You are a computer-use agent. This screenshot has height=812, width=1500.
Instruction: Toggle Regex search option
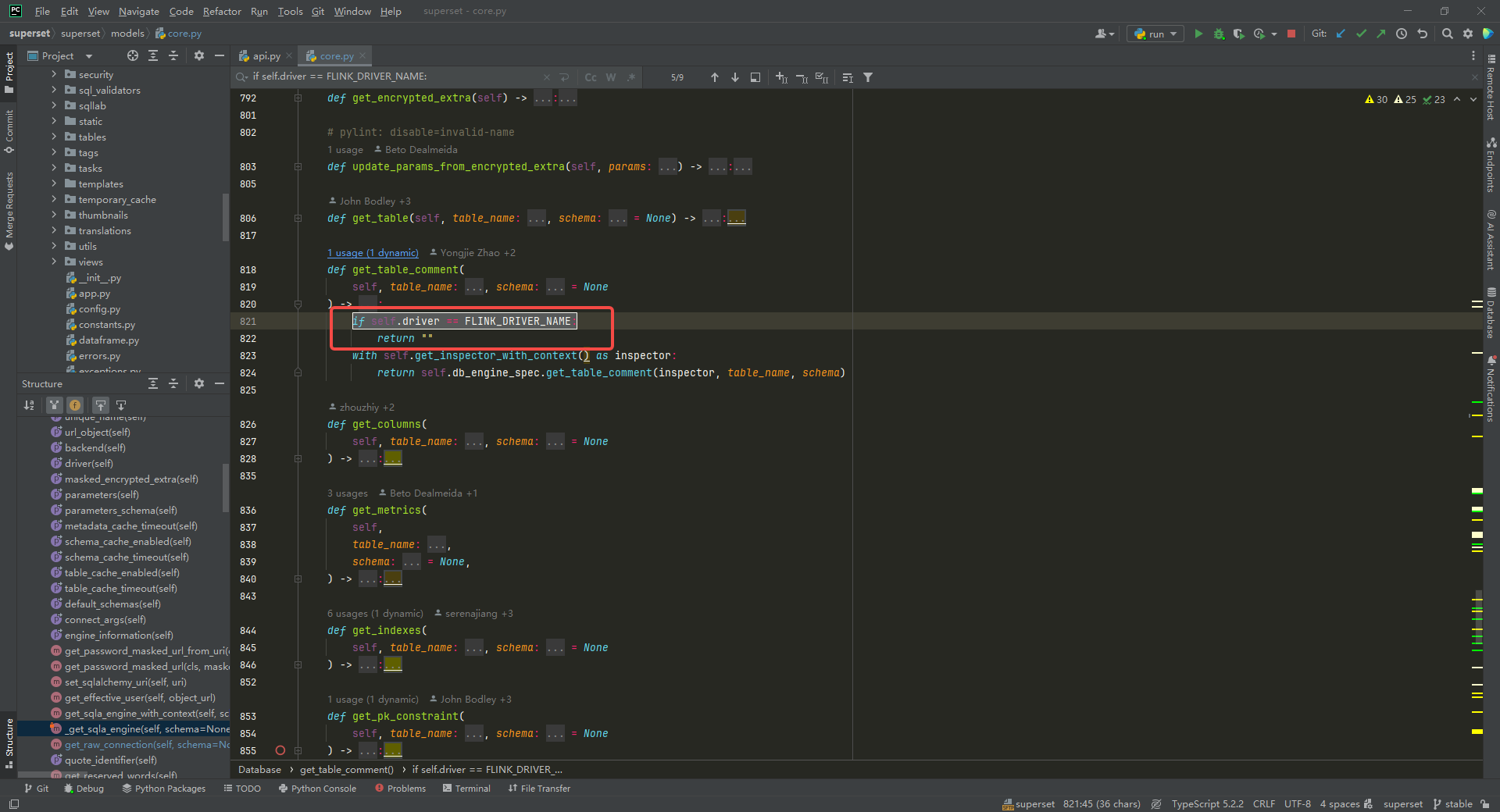click(631, 77)
